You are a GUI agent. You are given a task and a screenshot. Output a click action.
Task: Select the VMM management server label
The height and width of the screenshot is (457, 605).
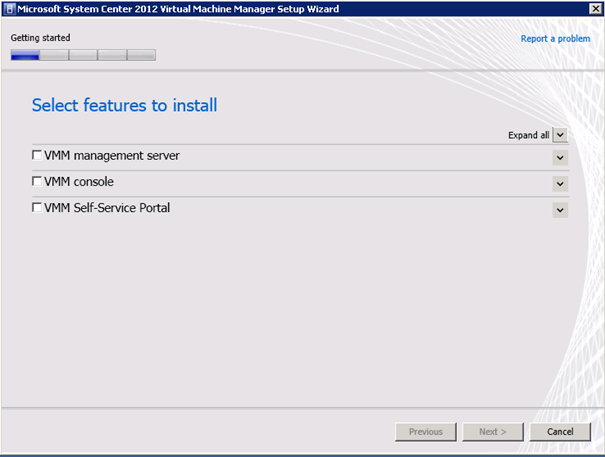click(112, 156)
